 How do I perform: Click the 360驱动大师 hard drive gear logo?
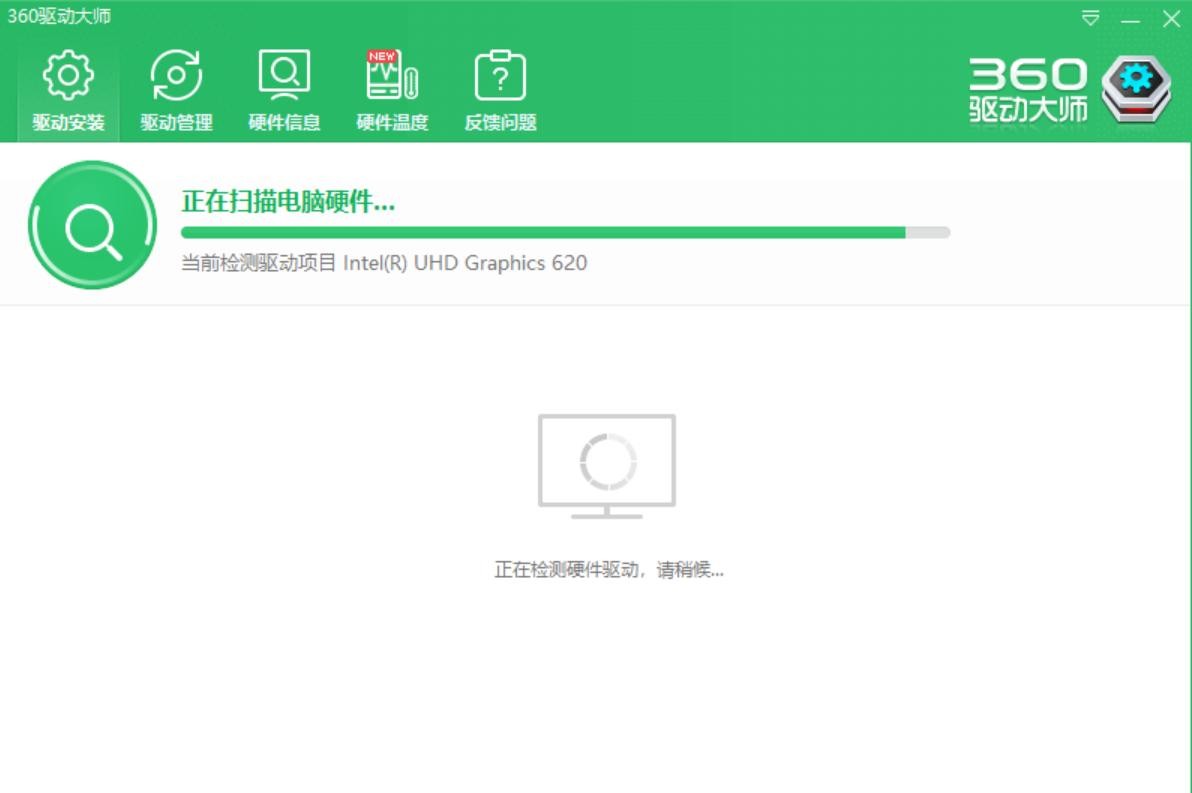[1136, 89]
